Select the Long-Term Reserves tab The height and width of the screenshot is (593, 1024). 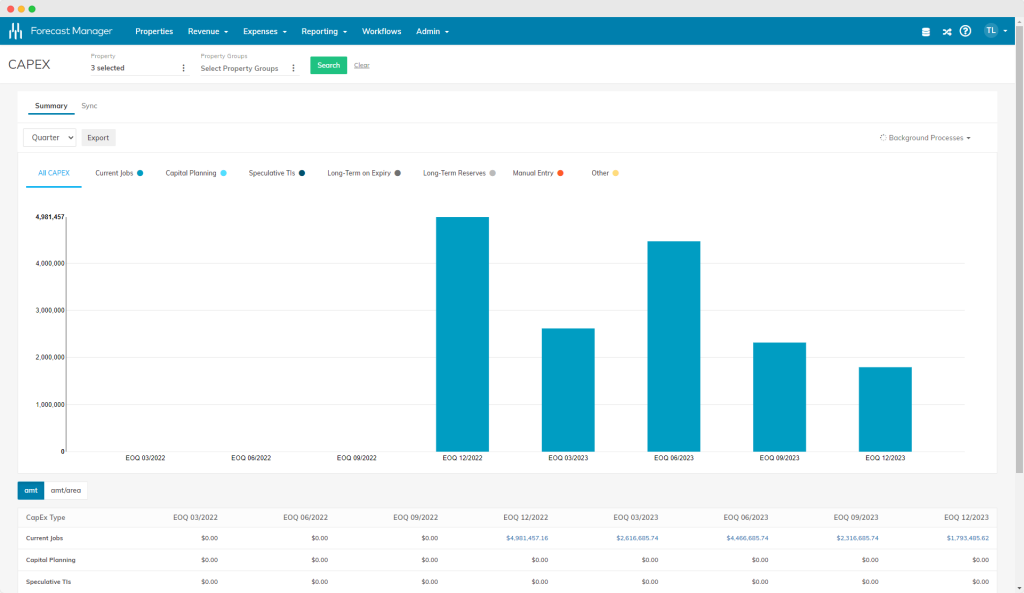tap(459, 173)
